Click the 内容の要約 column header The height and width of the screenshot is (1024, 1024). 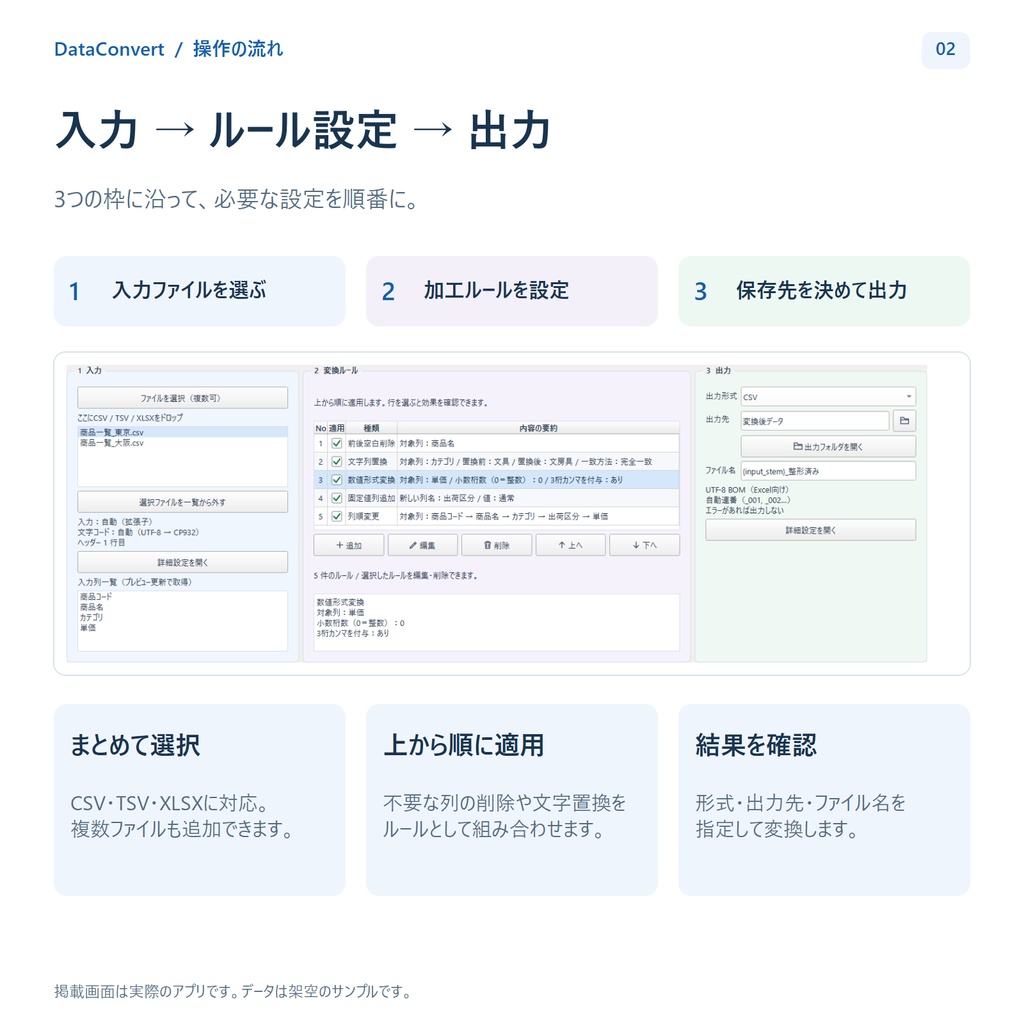[538, 428]
